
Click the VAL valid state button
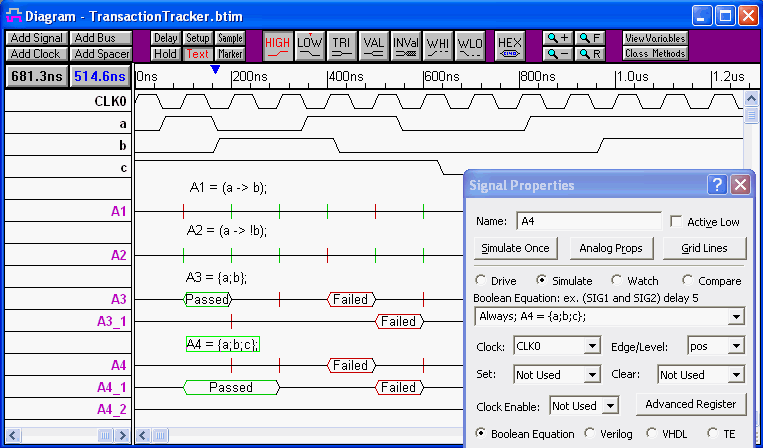click(x=374, y=46)
